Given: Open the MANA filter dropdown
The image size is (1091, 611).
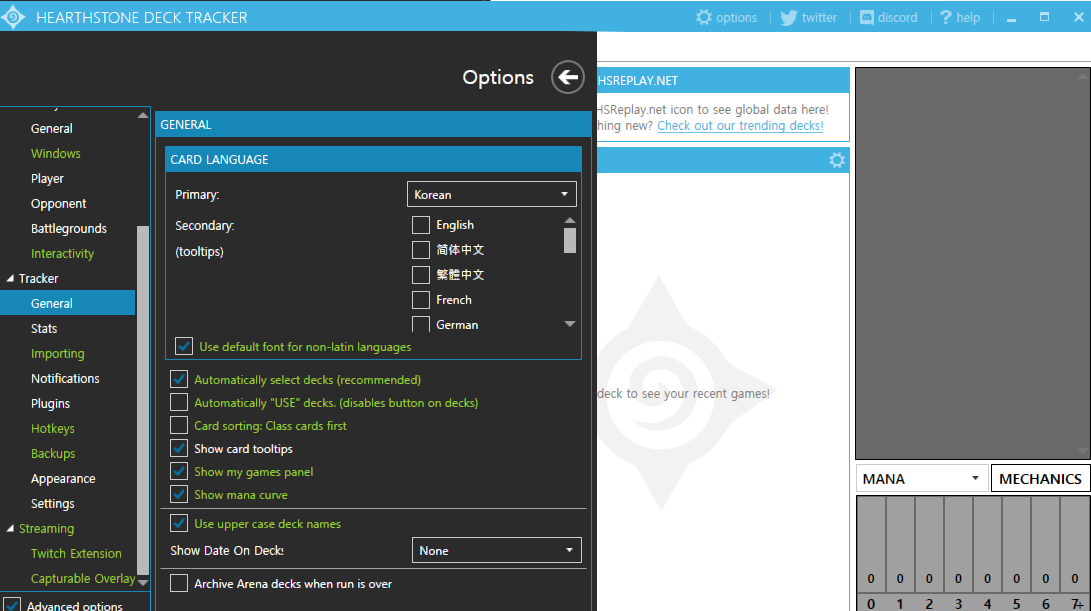Looking at the screenshot, I should (921, 479).
